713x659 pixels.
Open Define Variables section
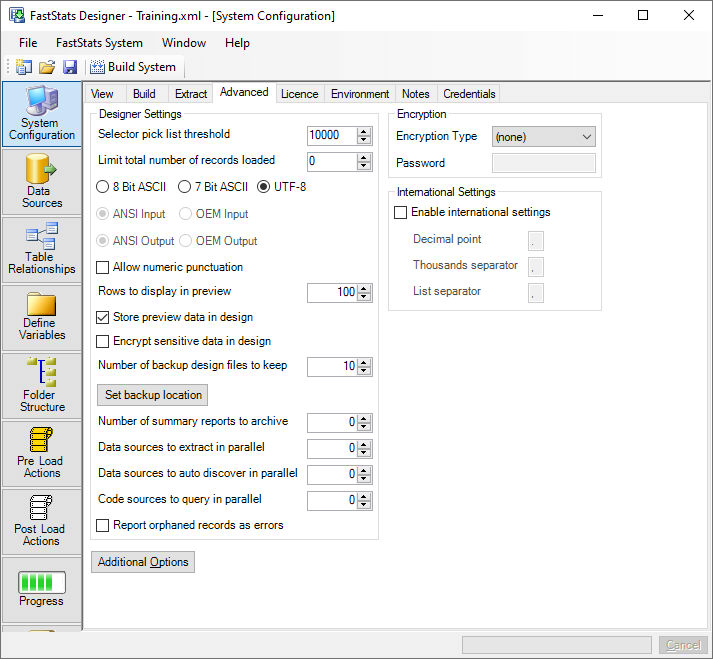point(41,317)
